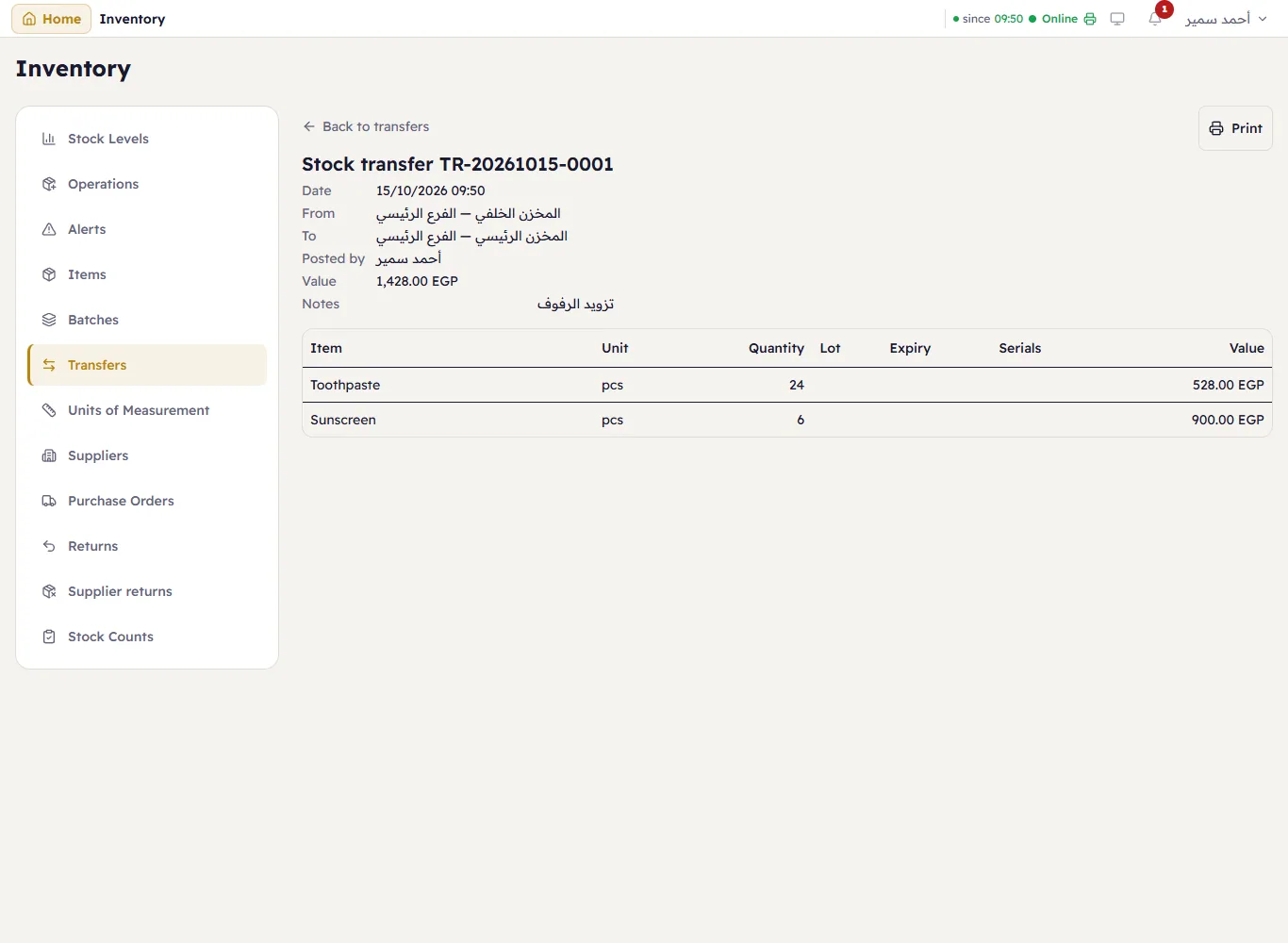Viewport: 1288px width, 943px height.
Task: Click the Purchase Orders truck icon
Action: tap(49, 501)
